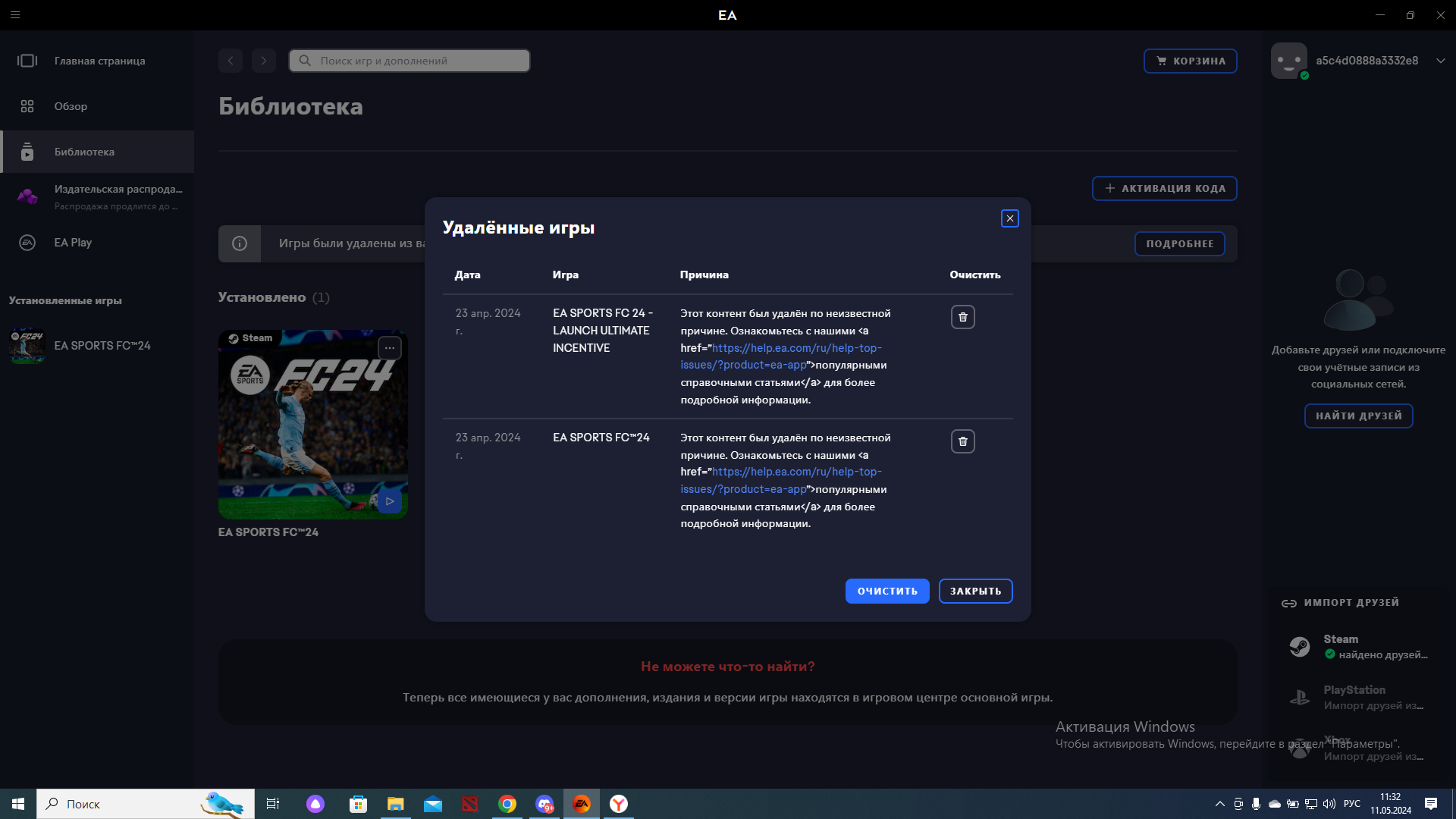Open the three-dots menu on FC24 tile

[389, 348]
